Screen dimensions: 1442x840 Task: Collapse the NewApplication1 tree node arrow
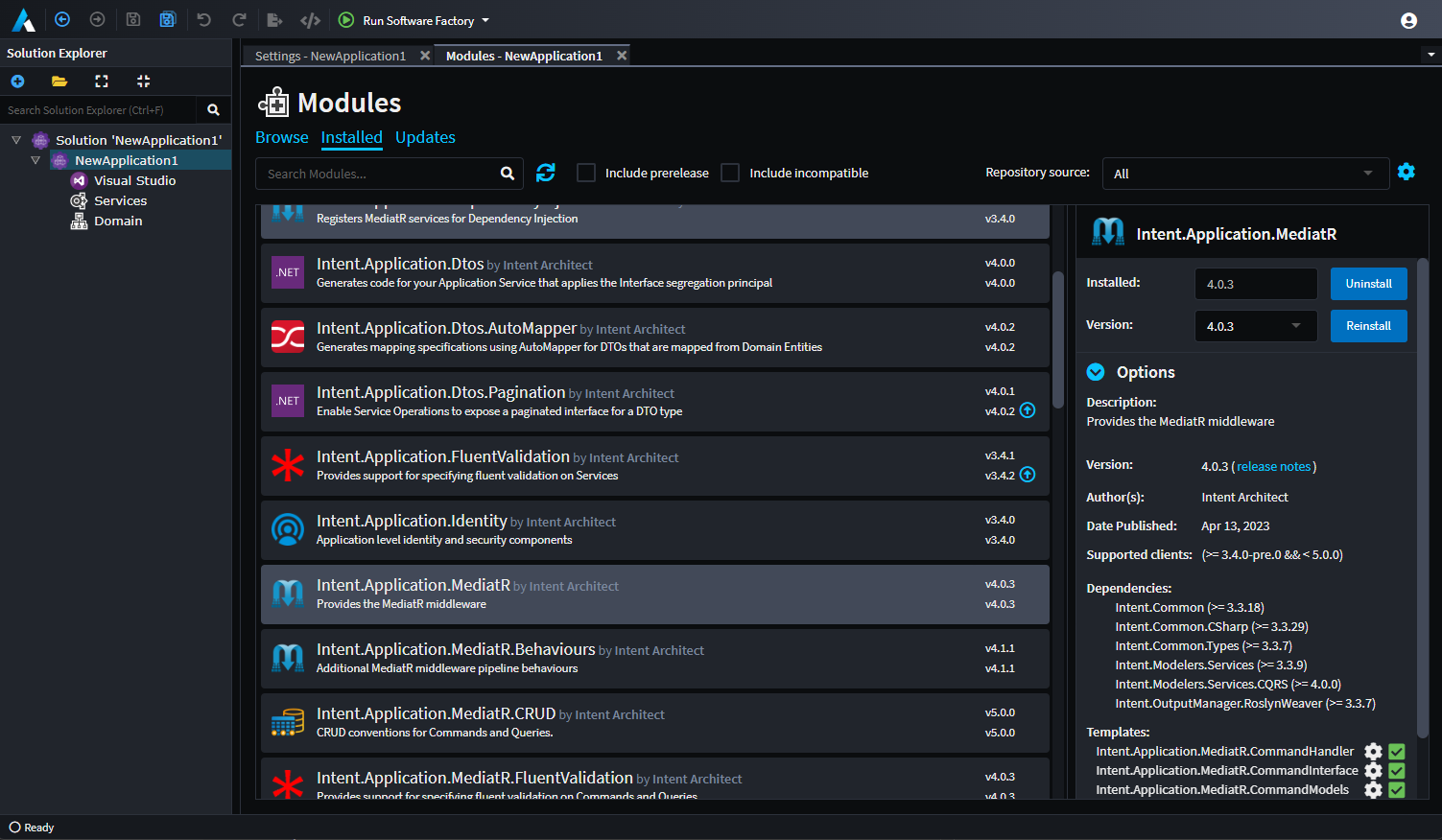pyautogui.click(x=35, y=160)
